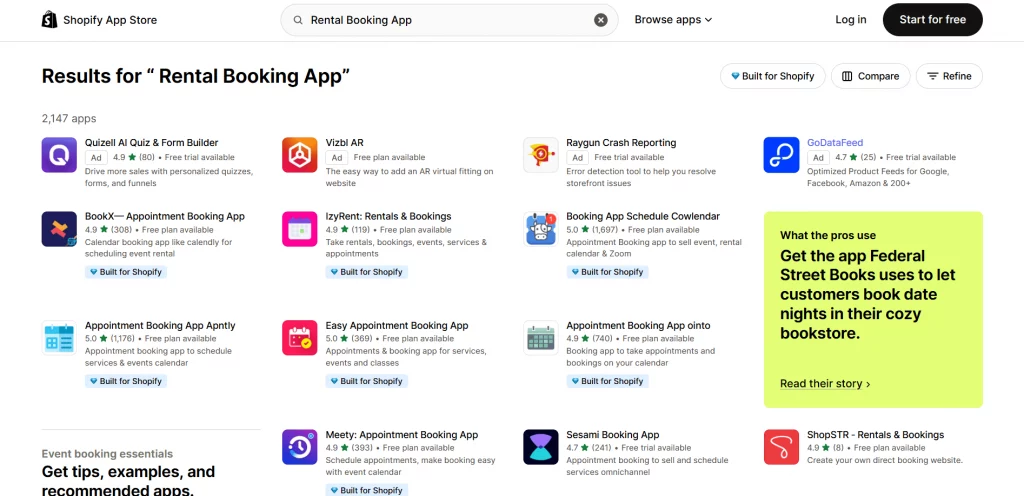The height and width of the screenshot is (496, 1024).
Task: Click Built for Shopify badge under Apntly
Action: pyautogui.click(x=126, y=381)
